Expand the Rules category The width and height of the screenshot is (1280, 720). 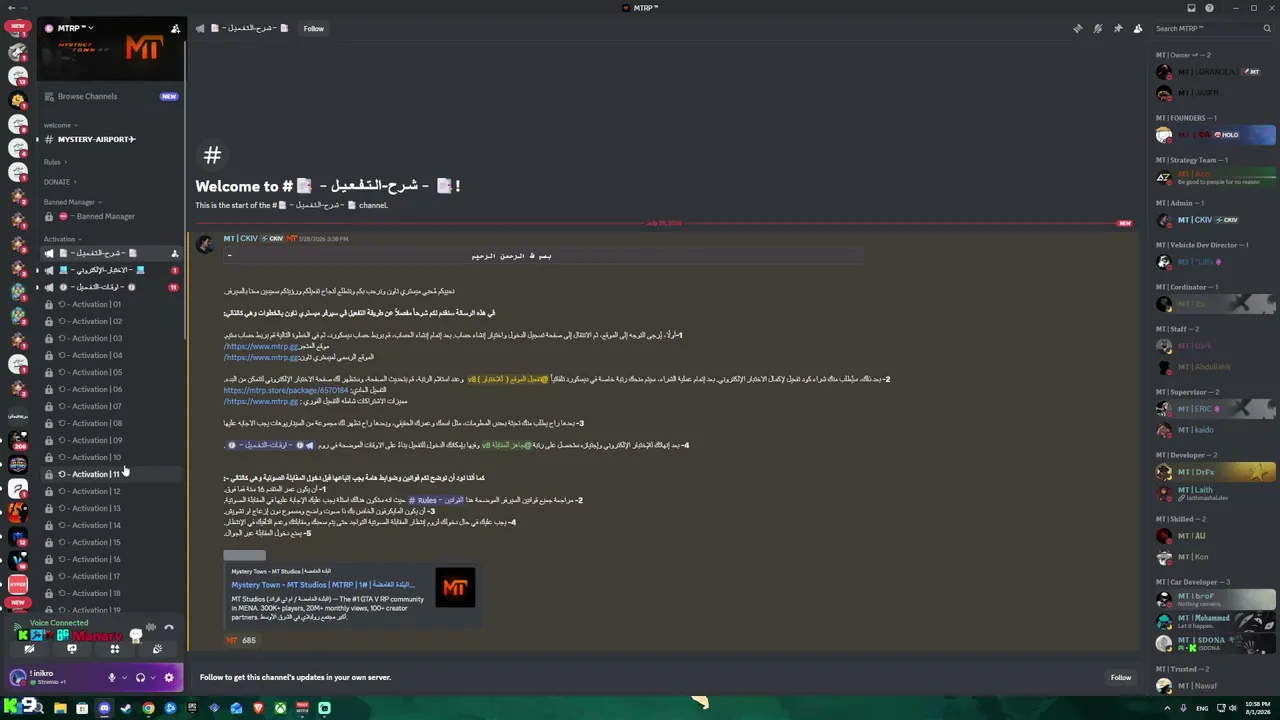pos(55,162)
